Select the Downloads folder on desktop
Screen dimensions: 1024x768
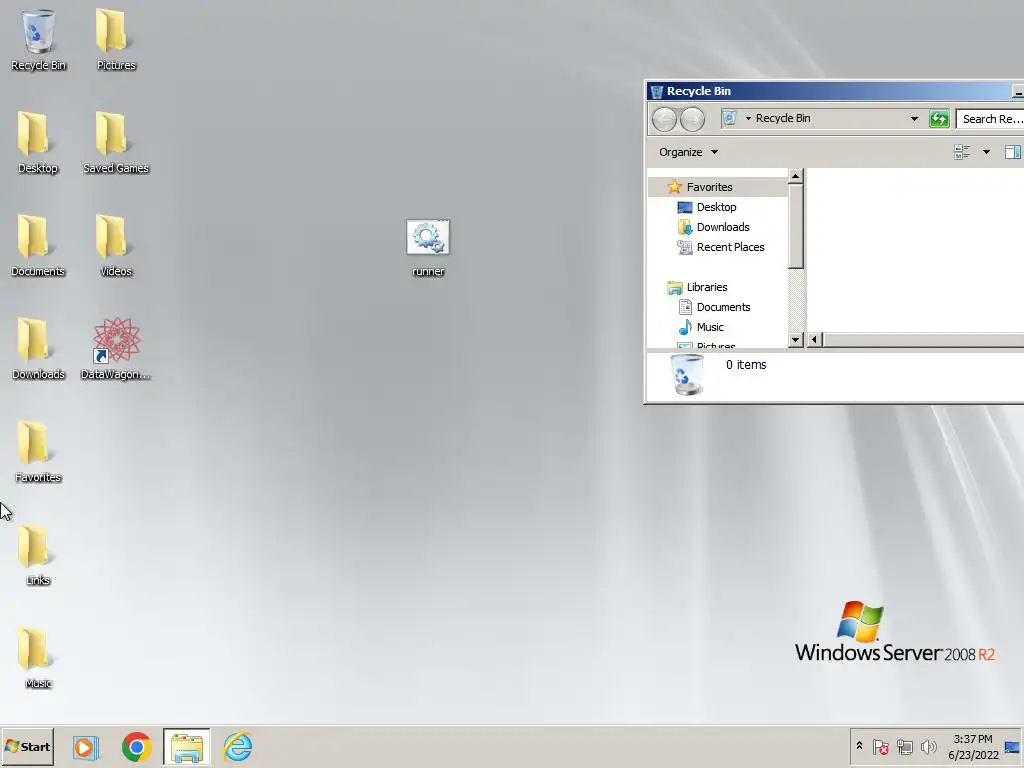tap(38, 349)
